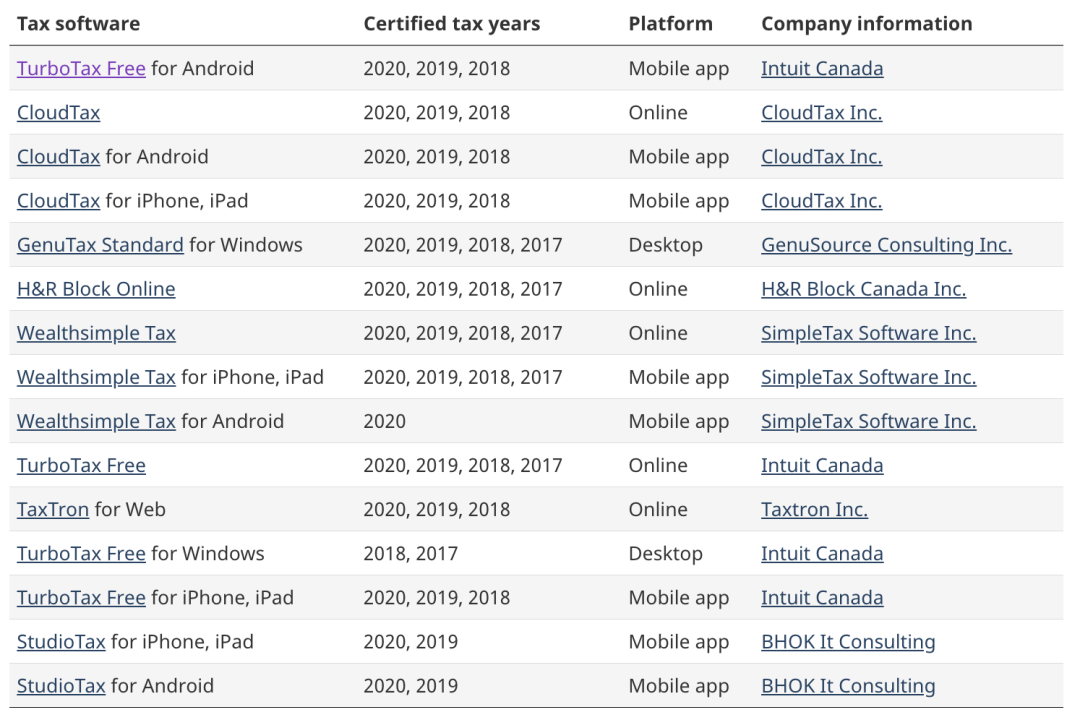Open StudioTax link for iPhone, iPad
The image size is (1080, 720).
[61, 642]
